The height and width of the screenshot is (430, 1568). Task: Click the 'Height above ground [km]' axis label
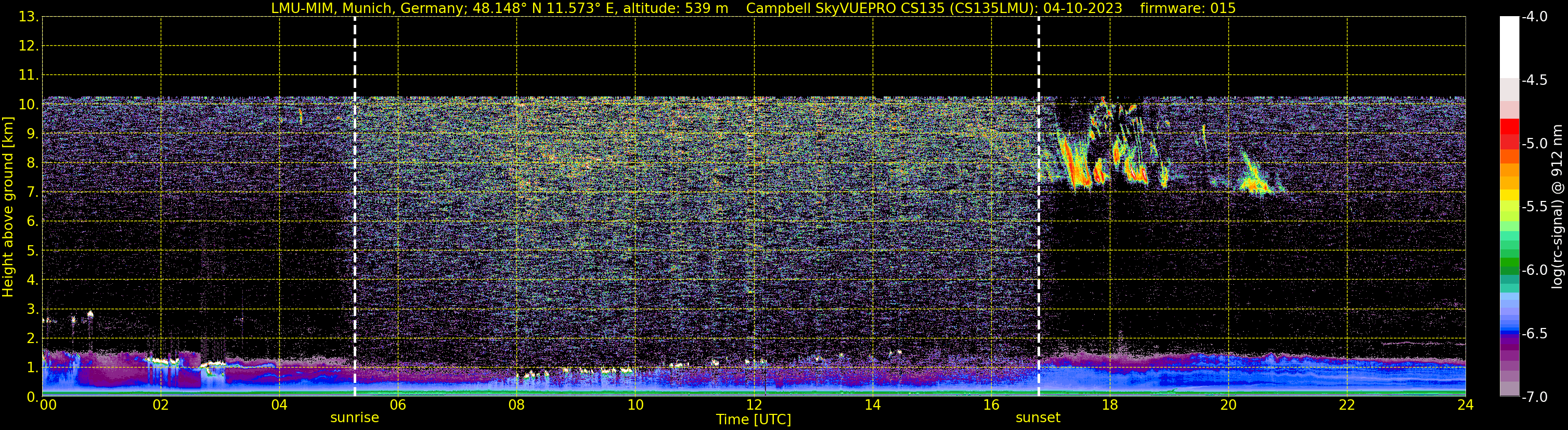pos(8,207)
